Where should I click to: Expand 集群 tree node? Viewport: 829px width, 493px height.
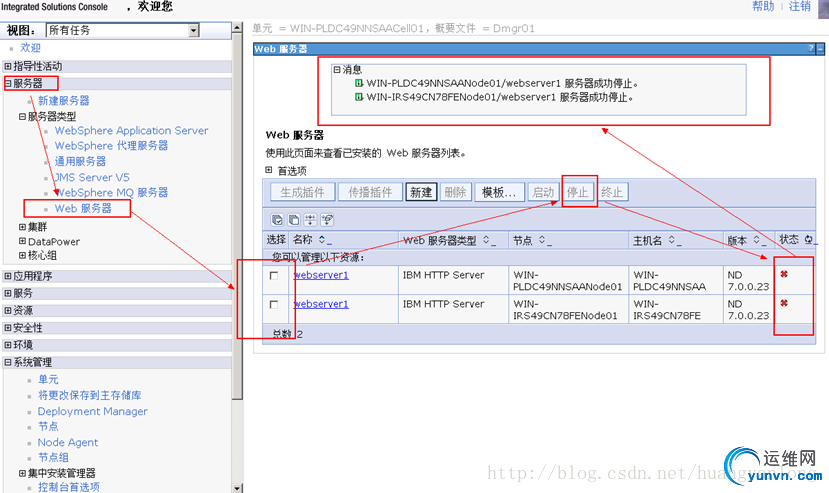pyautogui.click(x=22, y=227)
